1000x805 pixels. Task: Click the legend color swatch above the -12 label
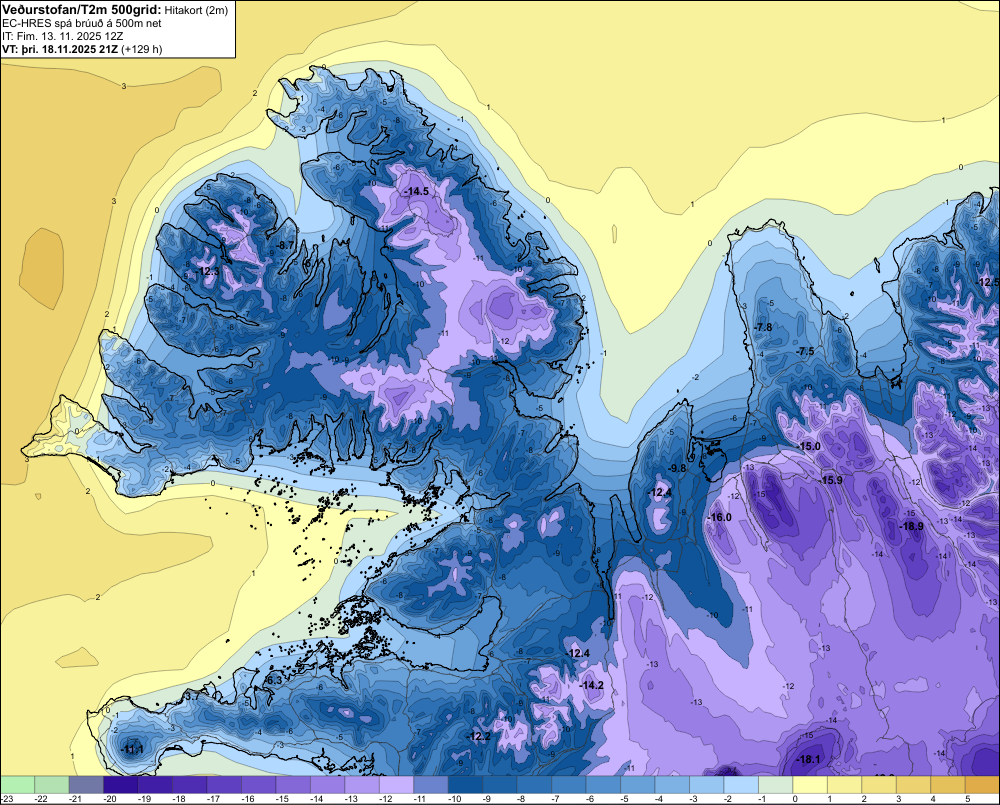pyautogui.click(x=397, y=784)
